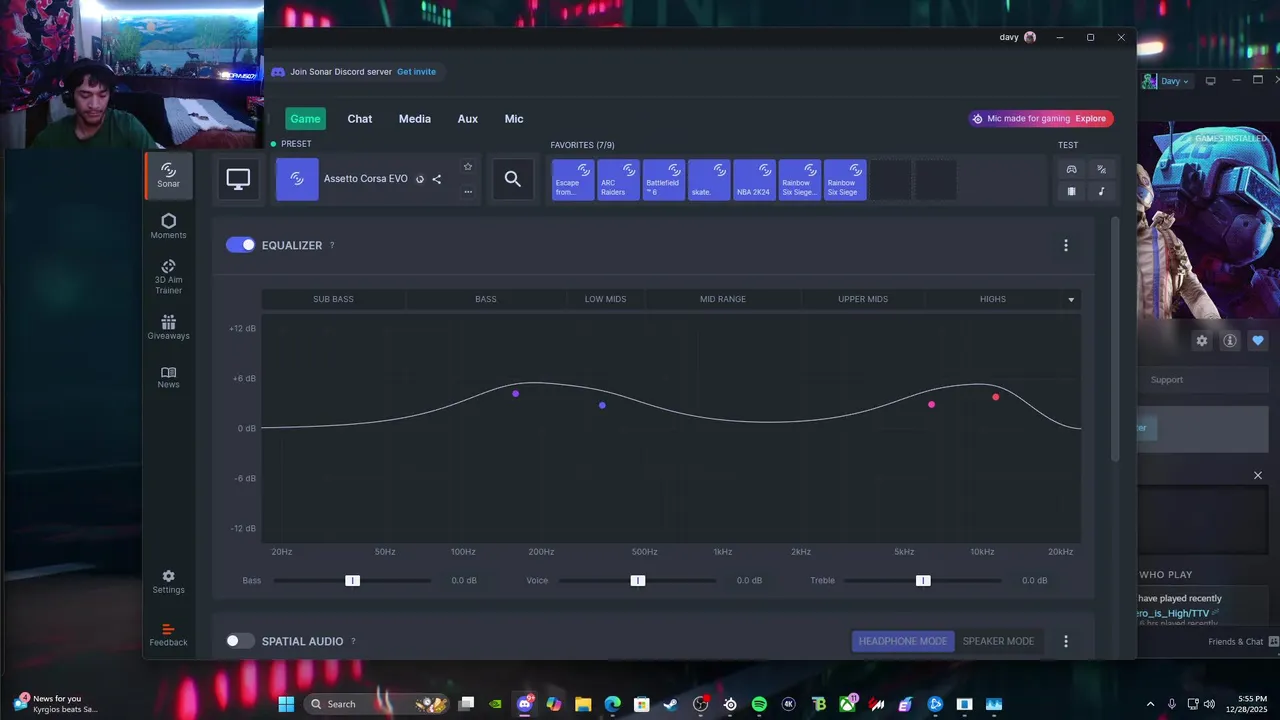
Task: Switch to the Mic tab
Action: 514,118
